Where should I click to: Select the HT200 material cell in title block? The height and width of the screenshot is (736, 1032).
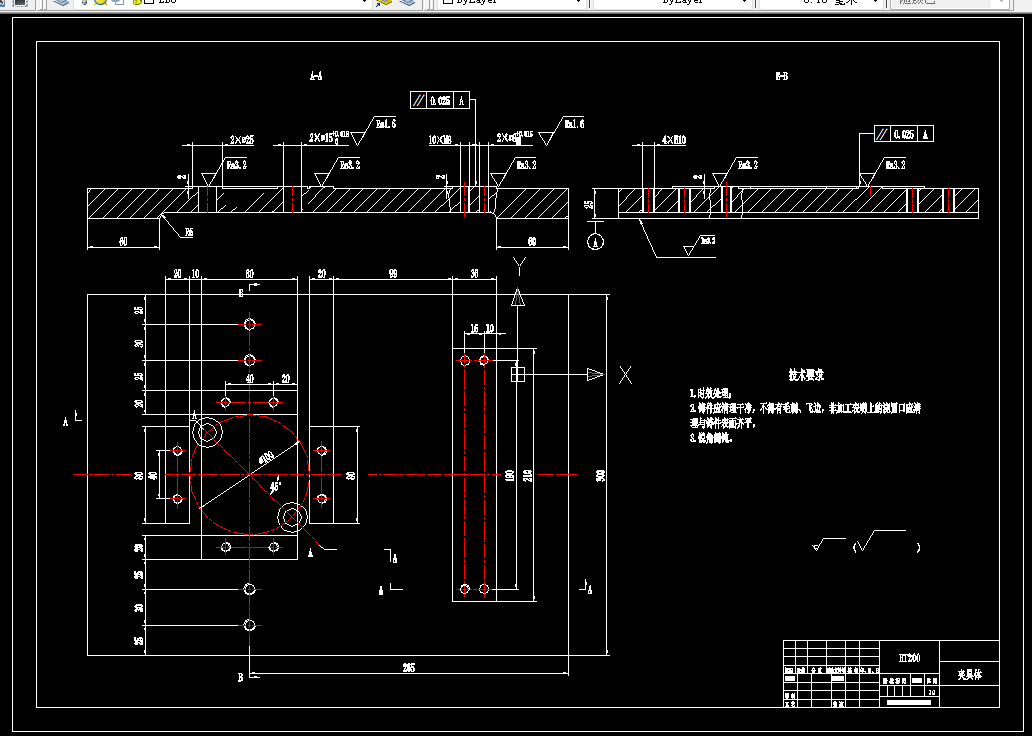click(x=910, y=658)
